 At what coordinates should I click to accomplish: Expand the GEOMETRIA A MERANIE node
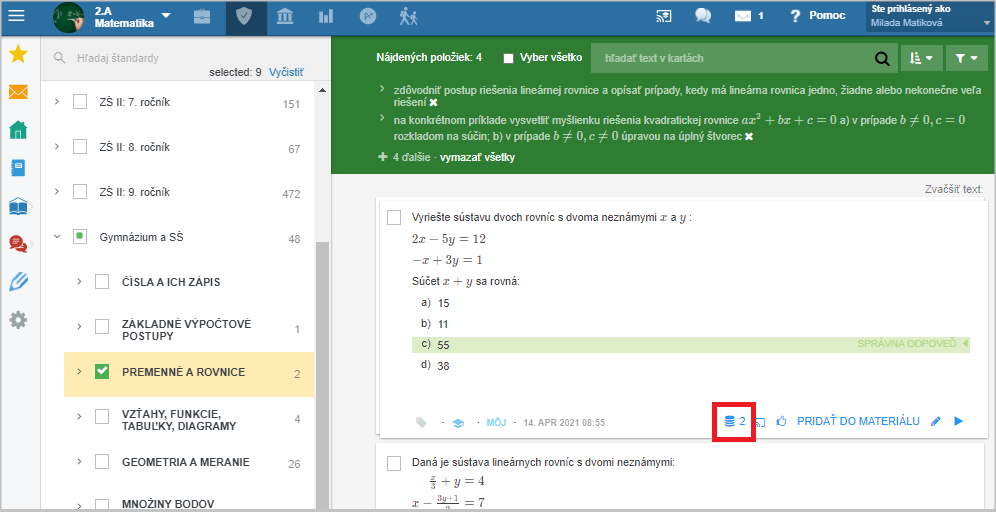tap(79, 462)
